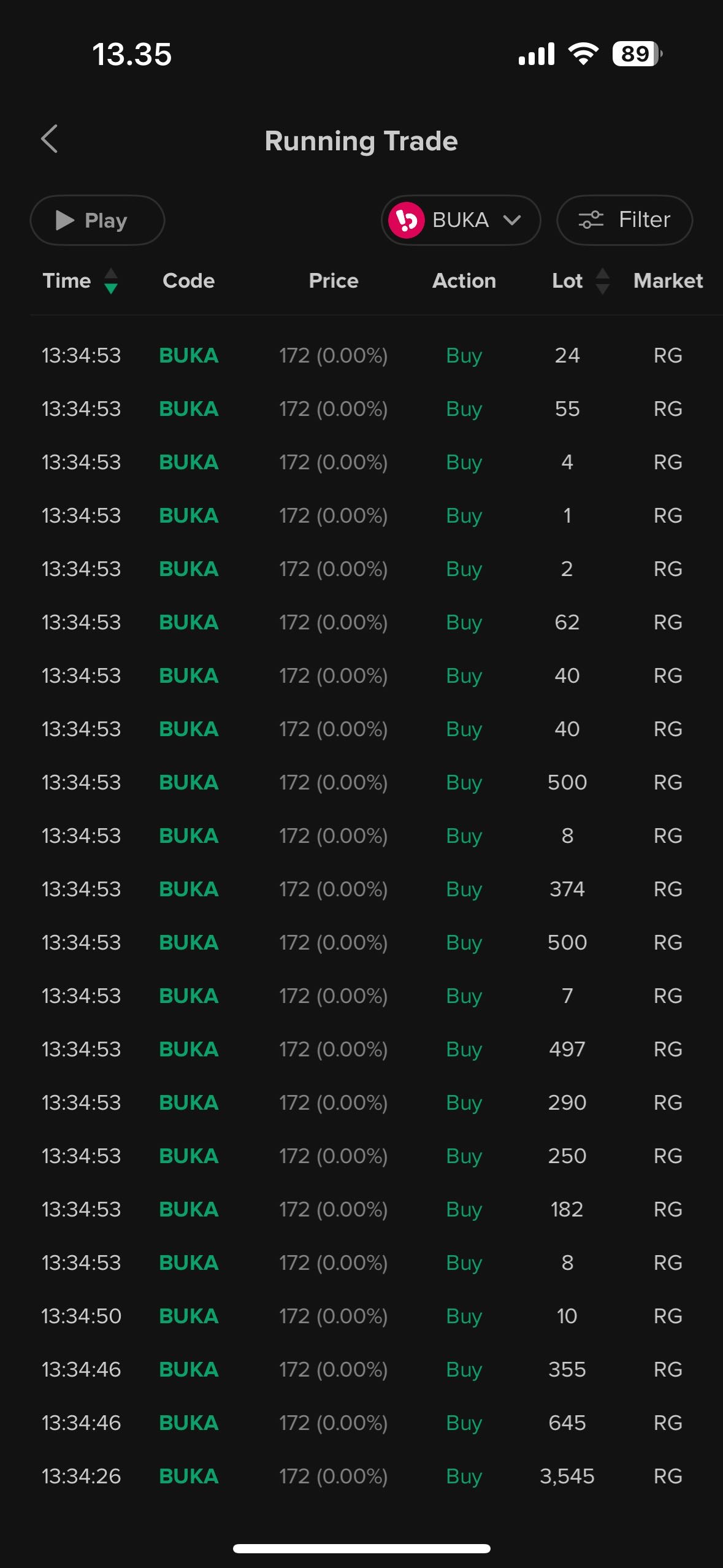Tap the cellular signal bars icon
Viewport: 723px width, 1568px height.
click(x=536, y=54)
